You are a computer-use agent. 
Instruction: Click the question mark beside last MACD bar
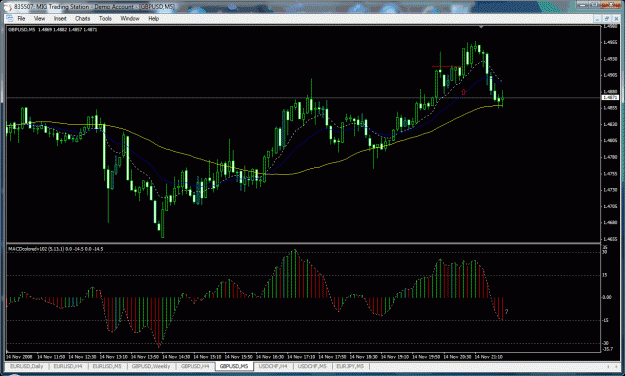(507, 311)
